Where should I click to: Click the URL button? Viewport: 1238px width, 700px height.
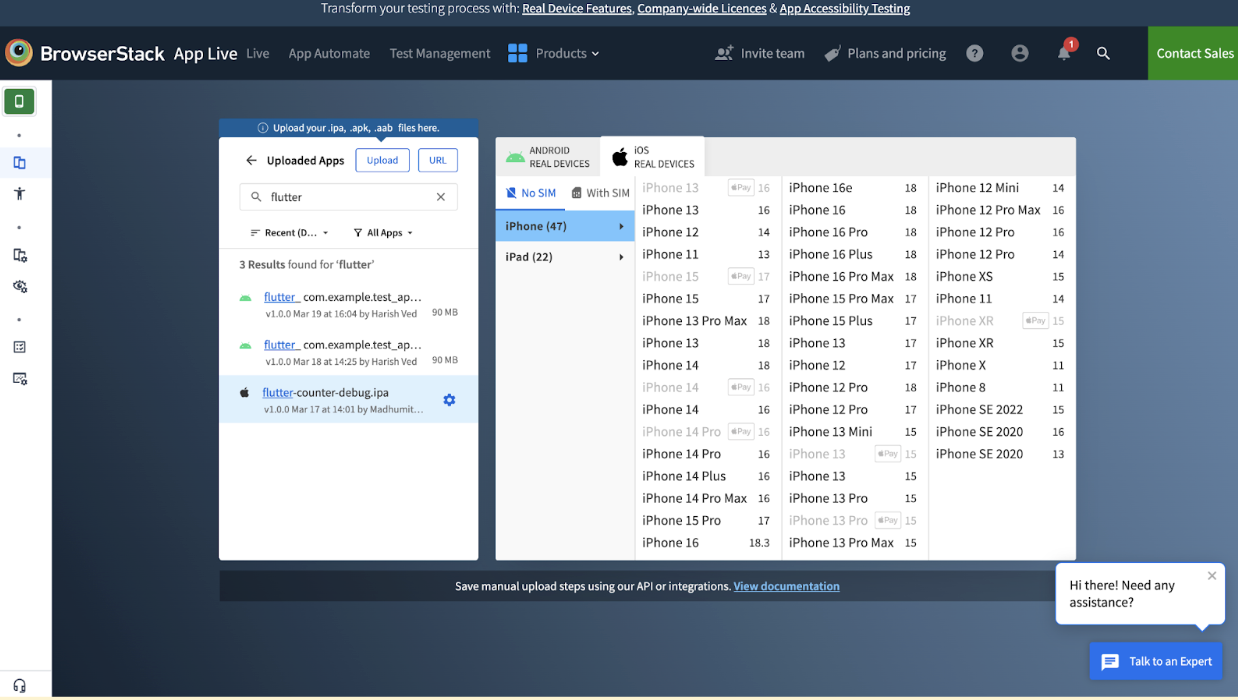click(x=437, y=160)
